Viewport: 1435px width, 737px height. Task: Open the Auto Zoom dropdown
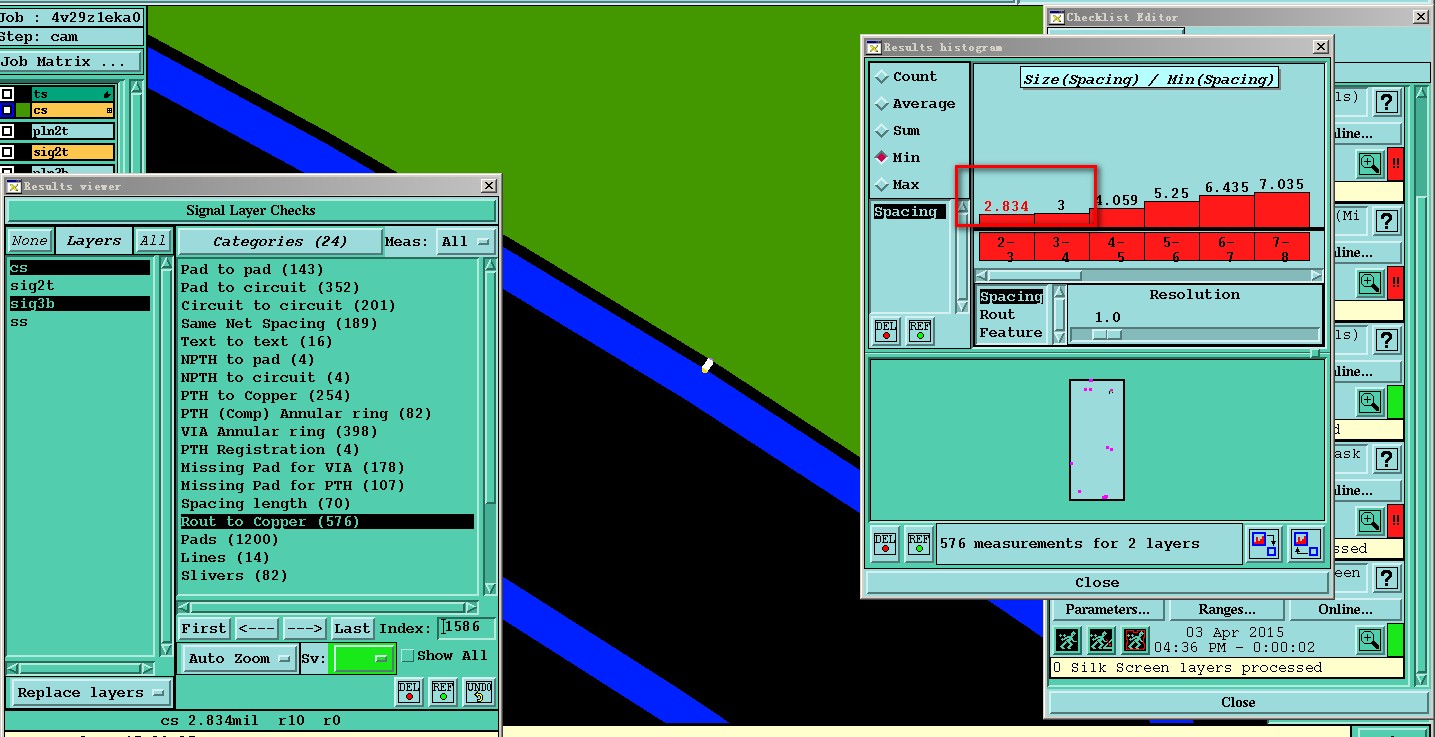[x=240, y=658]
